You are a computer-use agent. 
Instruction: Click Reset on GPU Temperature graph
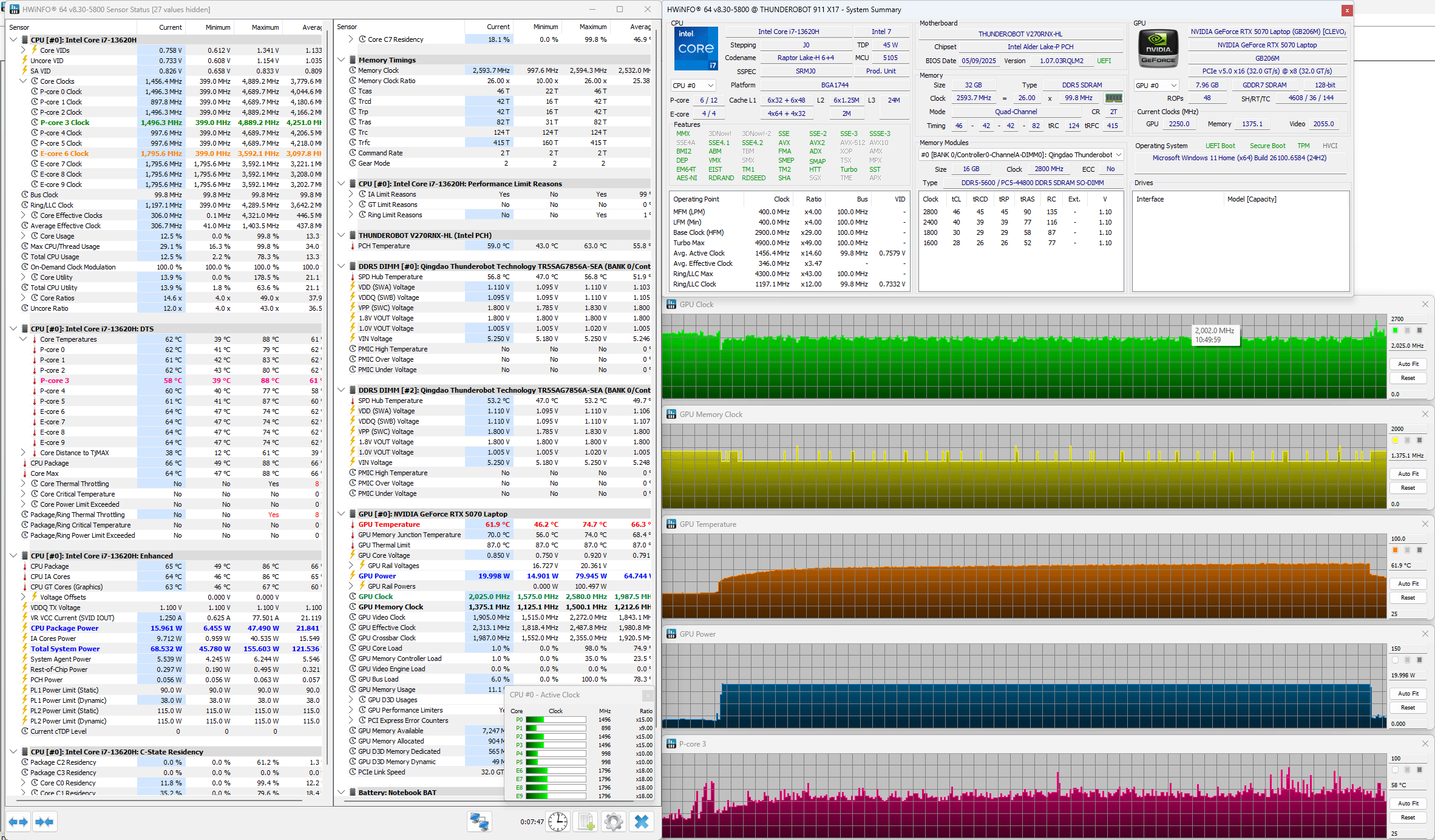pos(1408,598)
